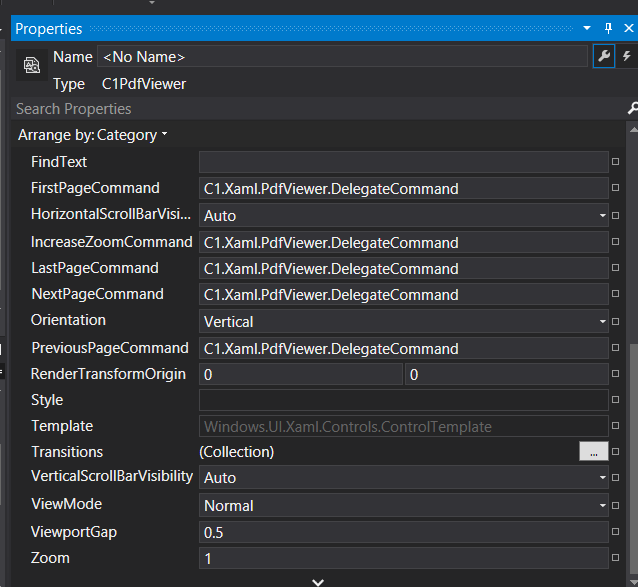Click the ViewMode property label

(67, 504)
